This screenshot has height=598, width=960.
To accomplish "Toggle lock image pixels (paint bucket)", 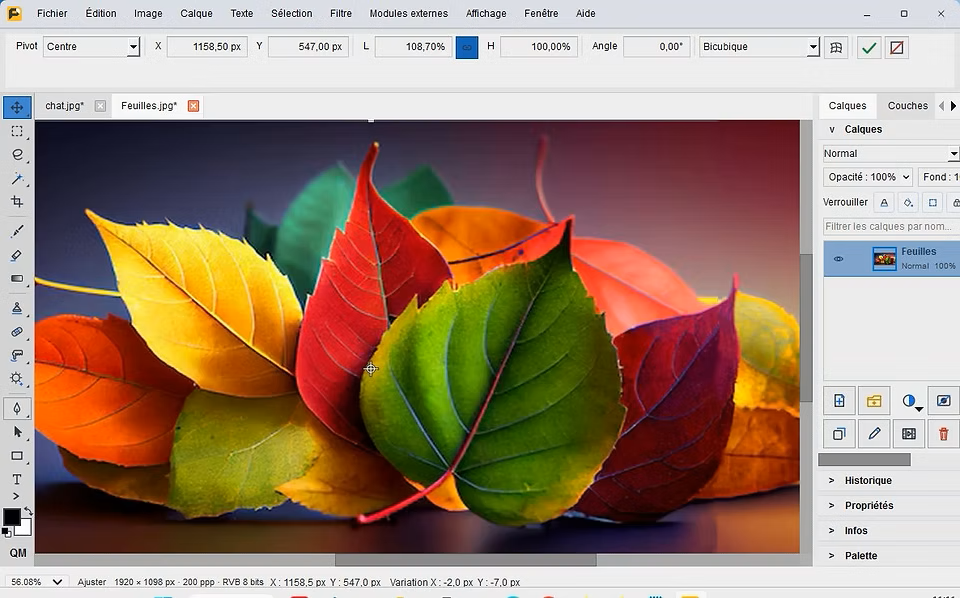I will (908, 203).
